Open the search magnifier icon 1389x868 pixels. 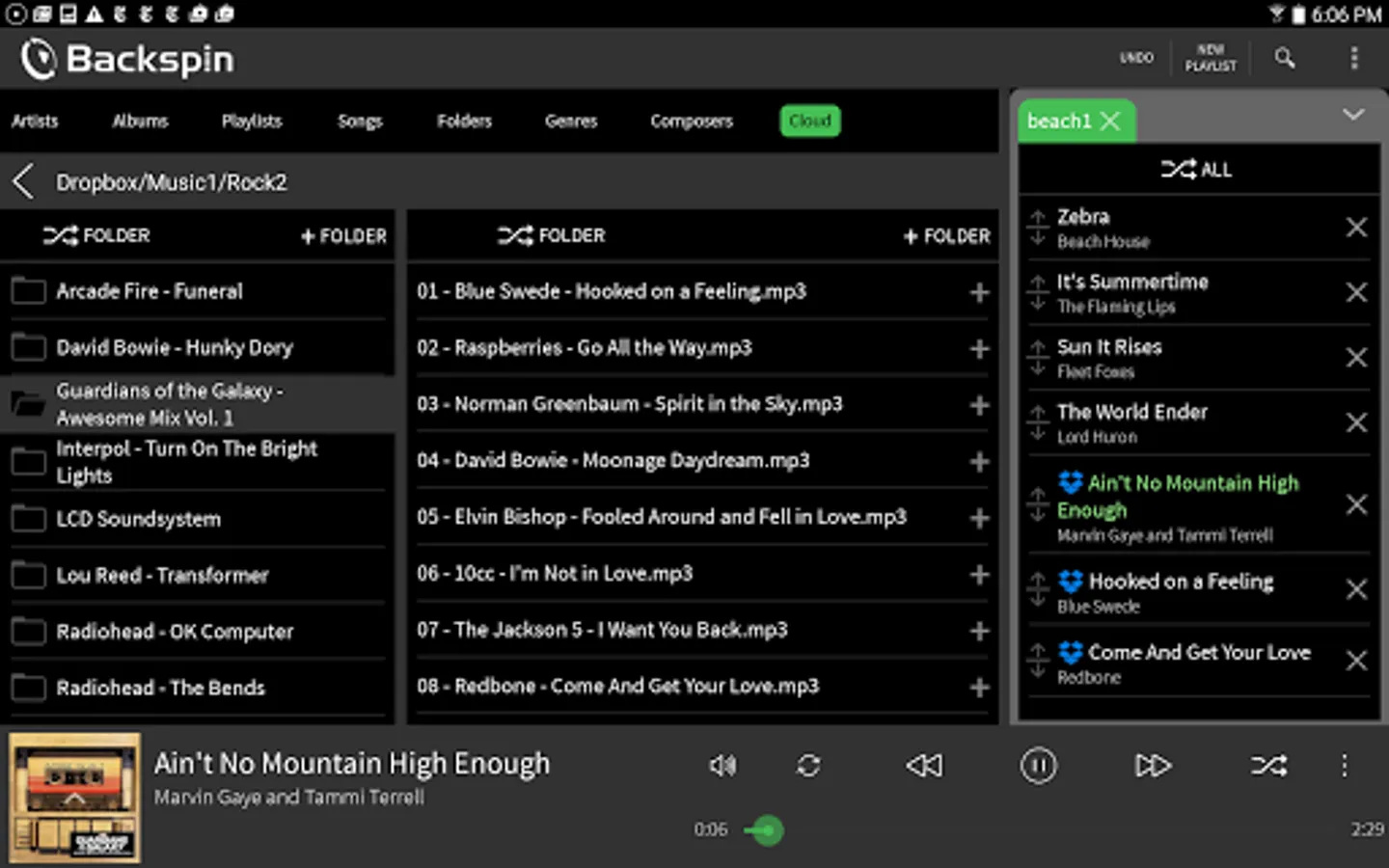pos(1284,58)
